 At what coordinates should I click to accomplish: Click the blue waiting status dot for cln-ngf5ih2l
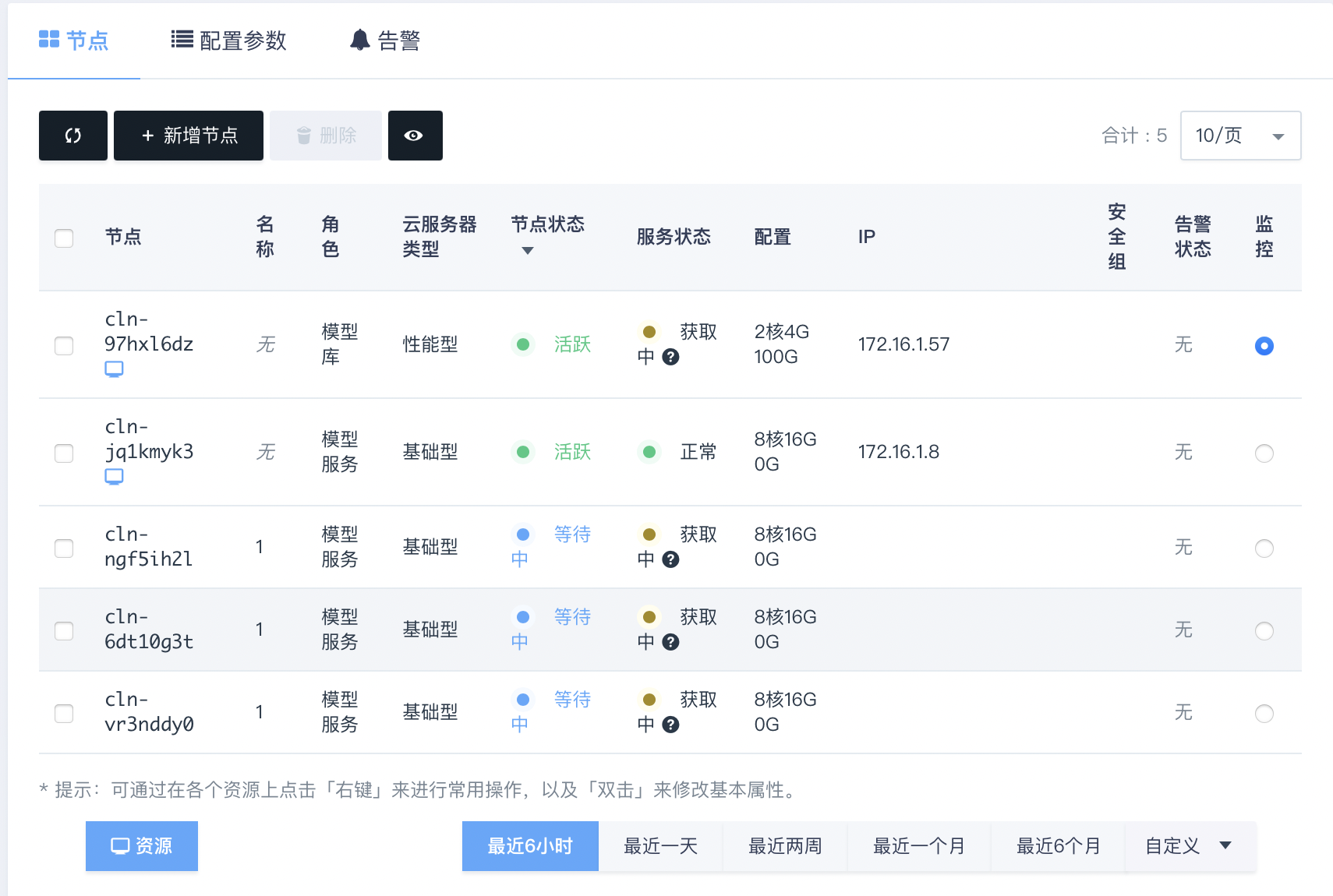point(523,534)
